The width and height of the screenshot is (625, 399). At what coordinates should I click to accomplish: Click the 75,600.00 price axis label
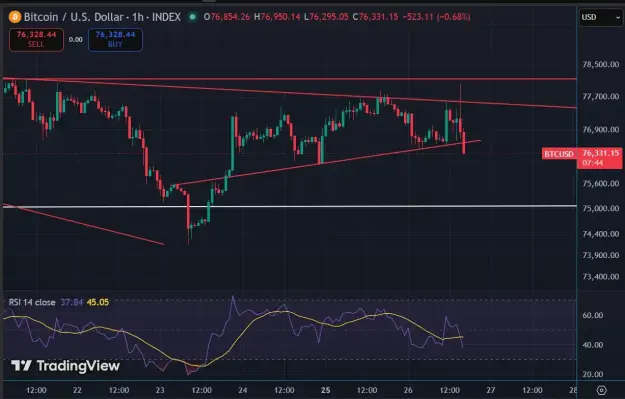click(x=601, y=184)
